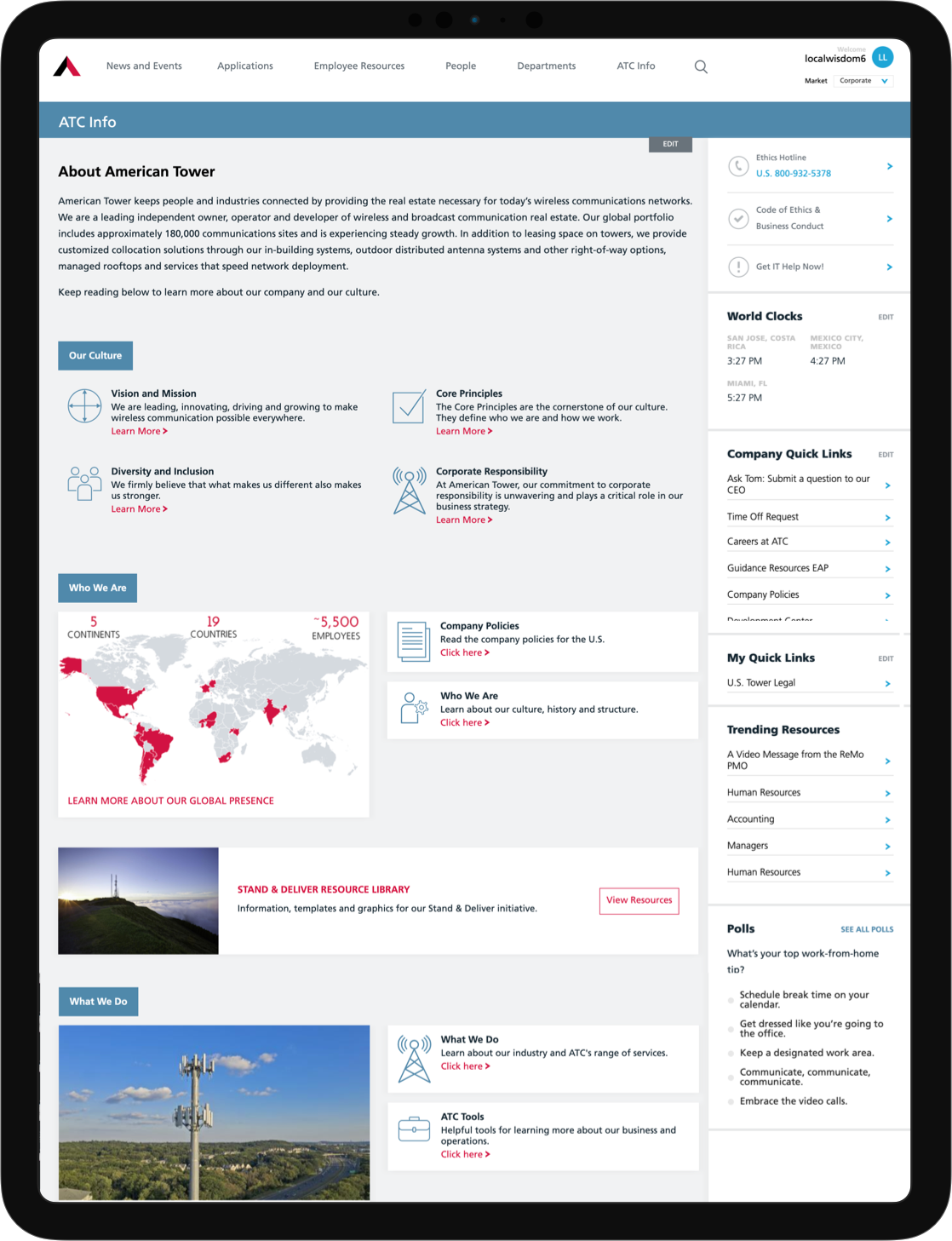Click the U.S. Tower Legal chevron
952x1241 pixels.
coord(887,684)
